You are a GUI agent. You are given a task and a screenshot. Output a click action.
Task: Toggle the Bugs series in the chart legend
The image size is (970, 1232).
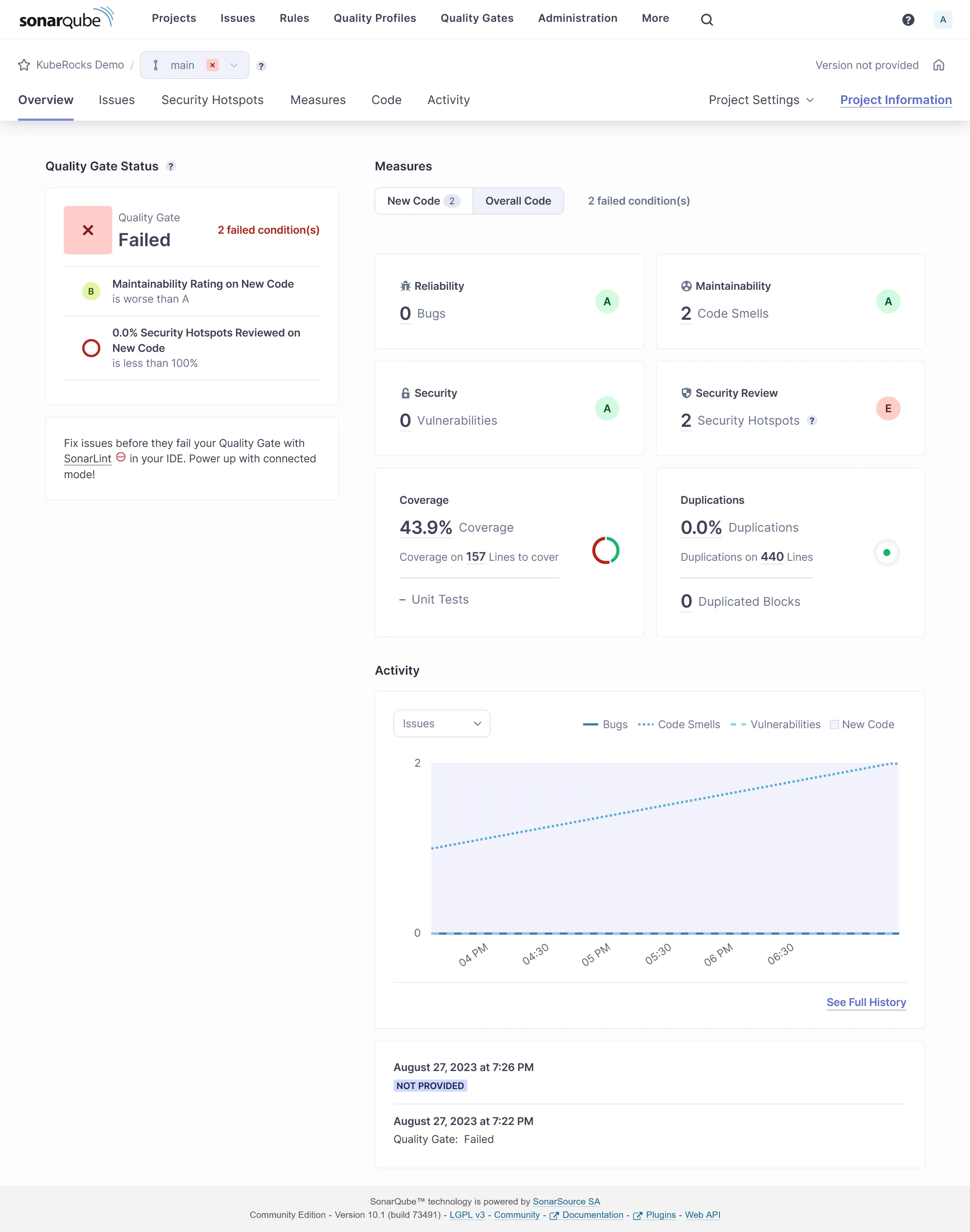606,724
